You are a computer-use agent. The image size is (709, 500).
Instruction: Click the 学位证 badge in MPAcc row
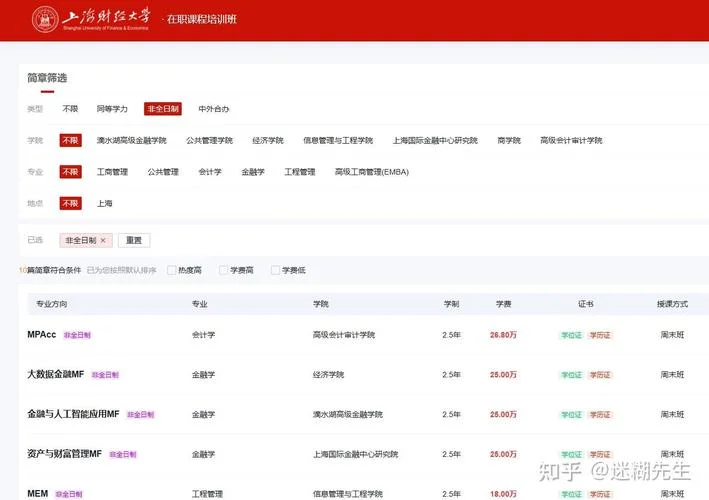click(572, 335)
